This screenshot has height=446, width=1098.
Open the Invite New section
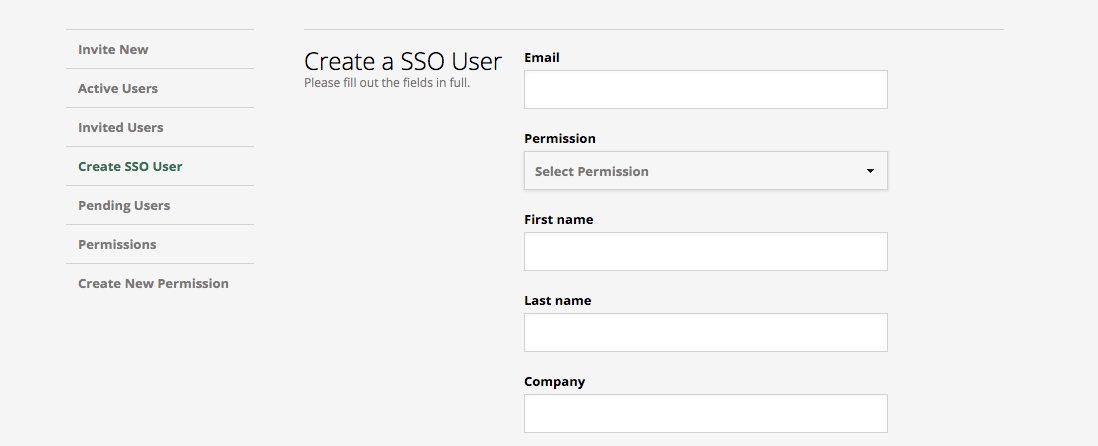[113, 50]
